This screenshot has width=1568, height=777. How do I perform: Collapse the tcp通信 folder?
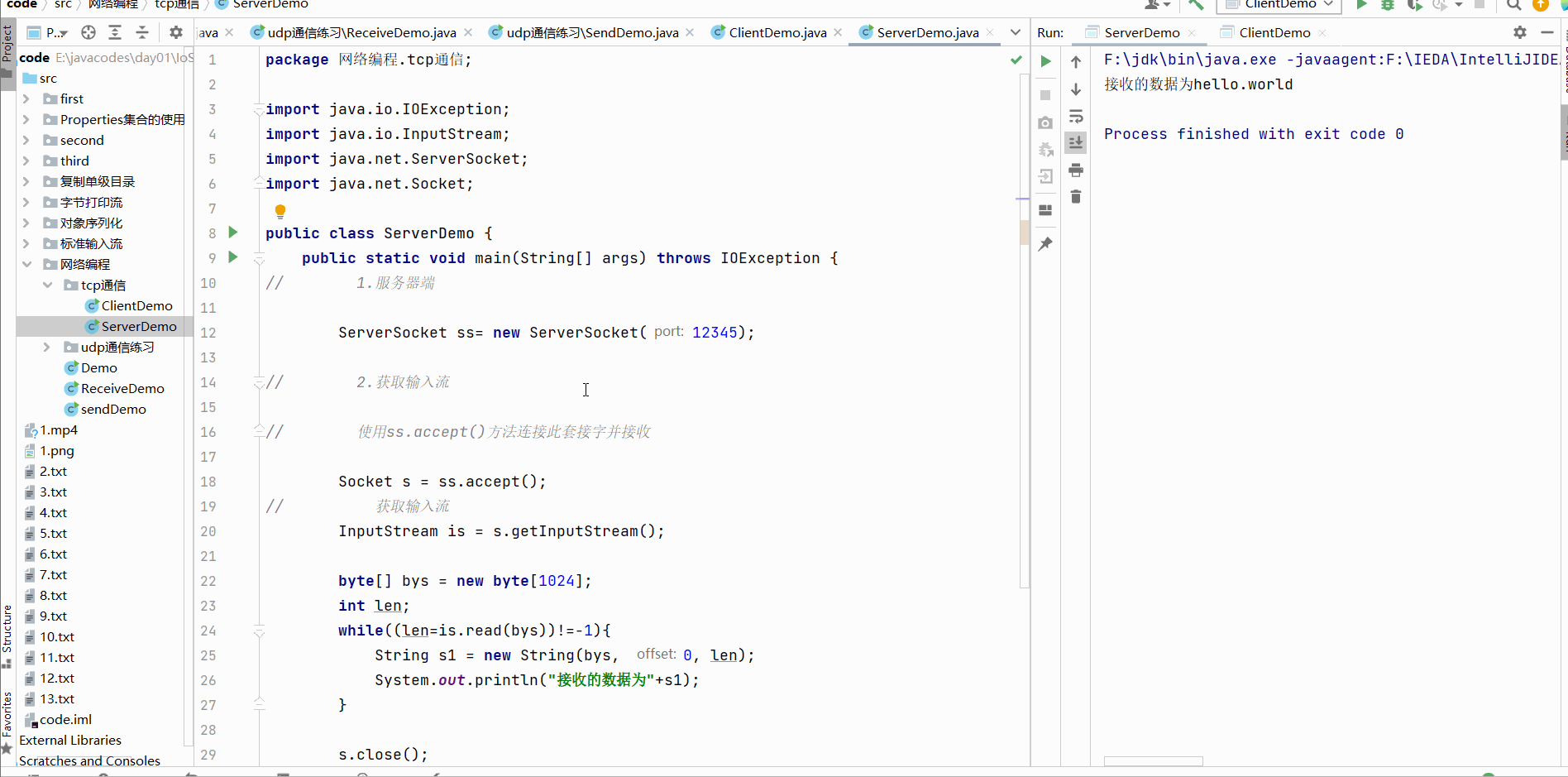click(47, 285)
